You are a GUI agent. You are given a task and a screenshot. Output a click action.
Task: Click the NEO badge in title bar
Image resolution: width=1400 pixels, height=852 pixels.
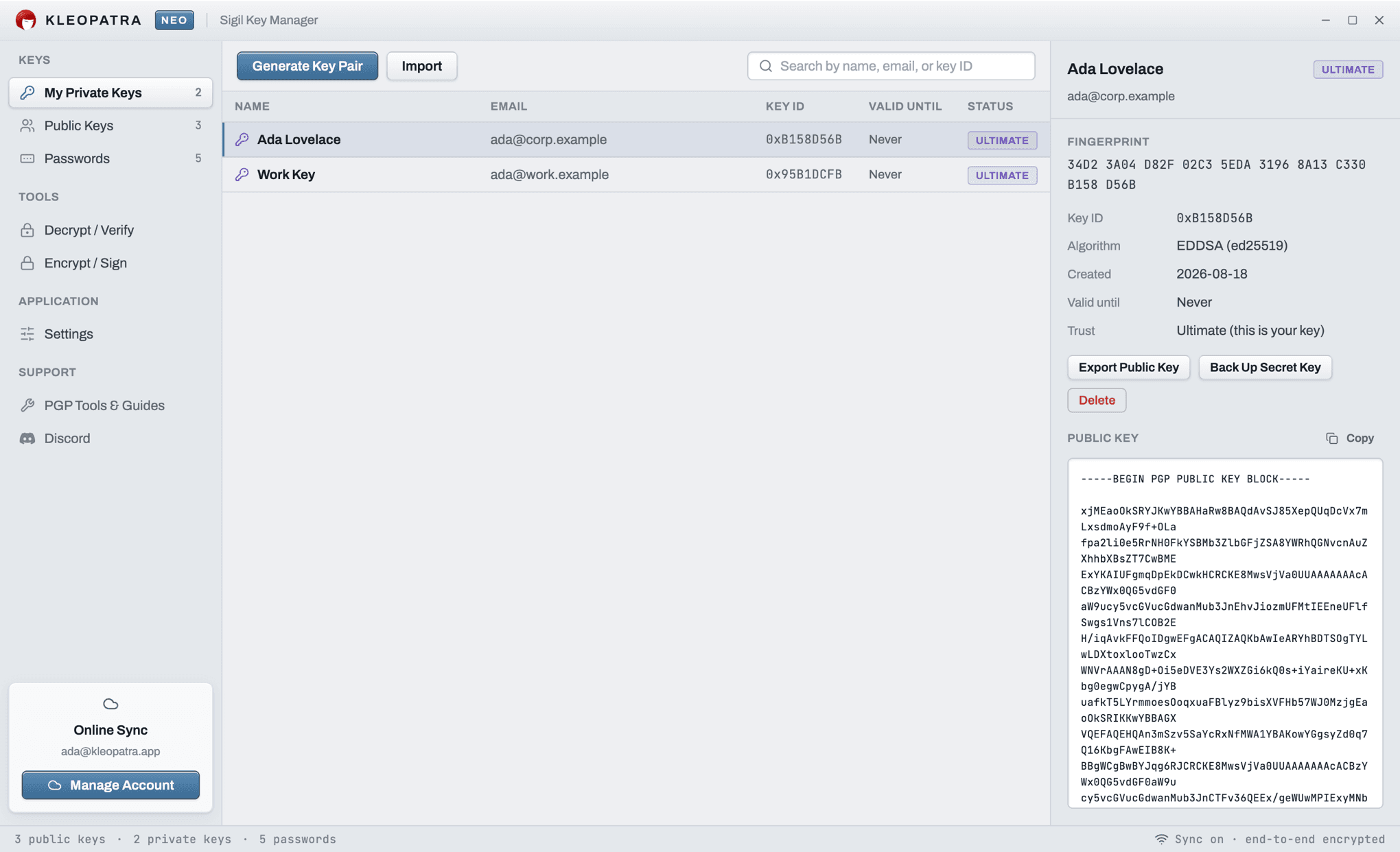[x=174, y=20]
